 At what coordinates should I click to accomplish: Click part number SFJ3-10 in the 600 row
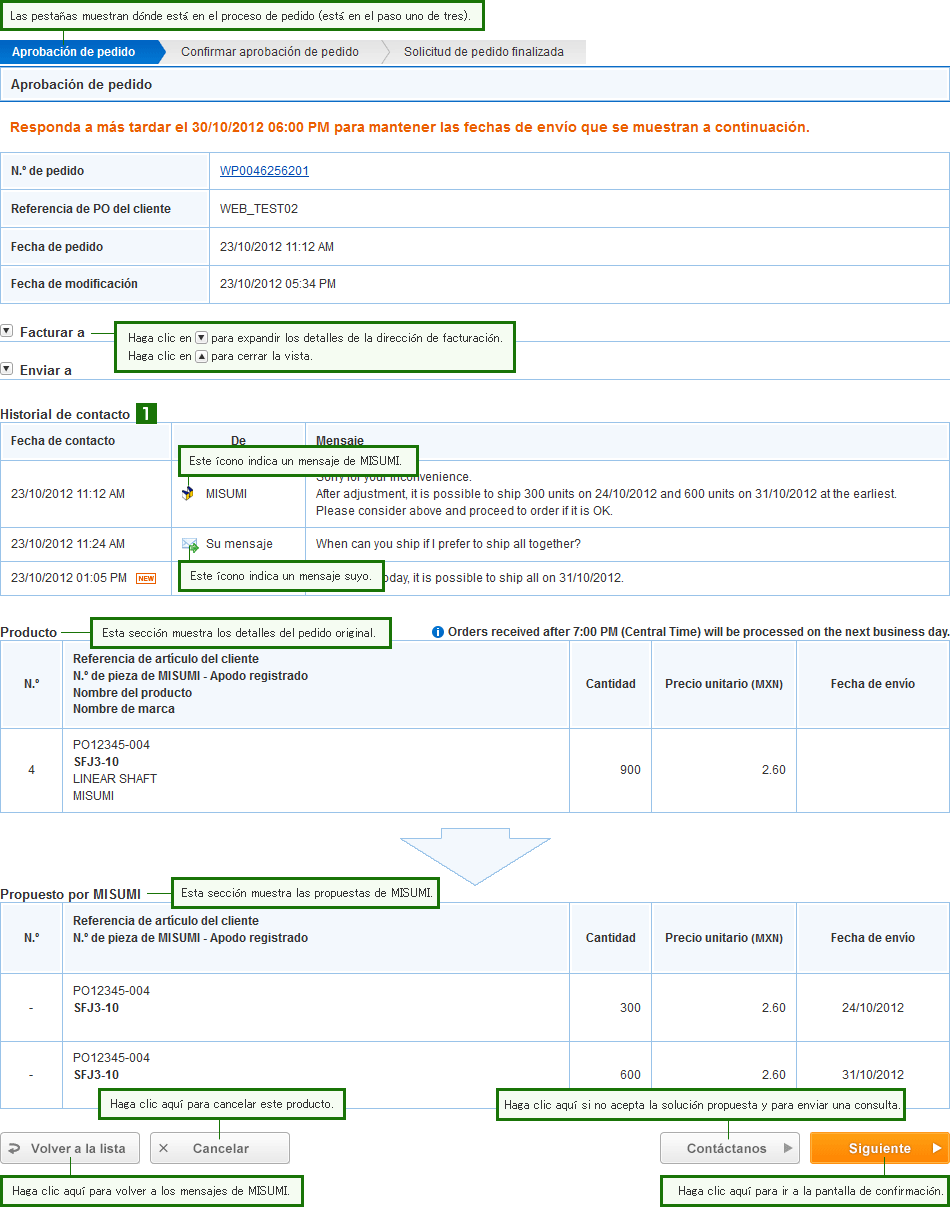pyautogui.click(x=96, y=1075)
